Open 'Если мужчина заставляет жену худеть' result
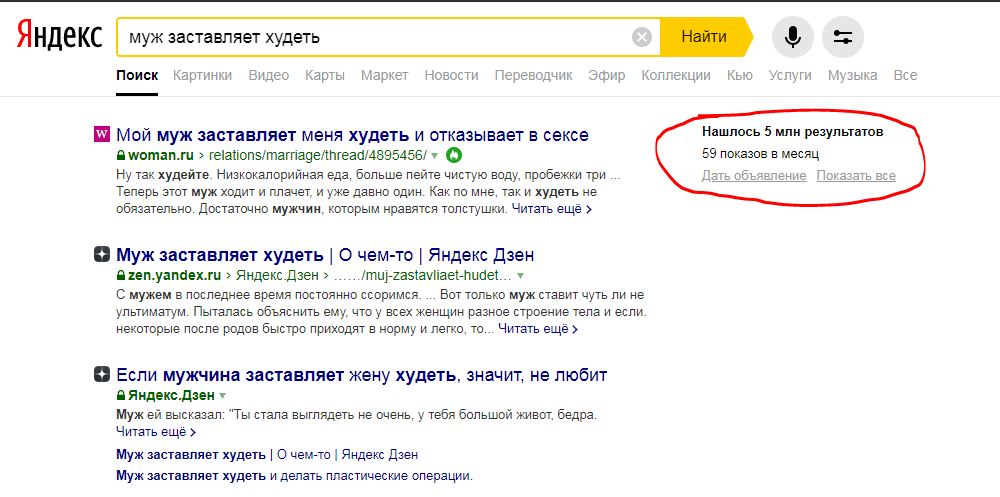The height and width of the screenshot is (497, 1000). (362, 375)
